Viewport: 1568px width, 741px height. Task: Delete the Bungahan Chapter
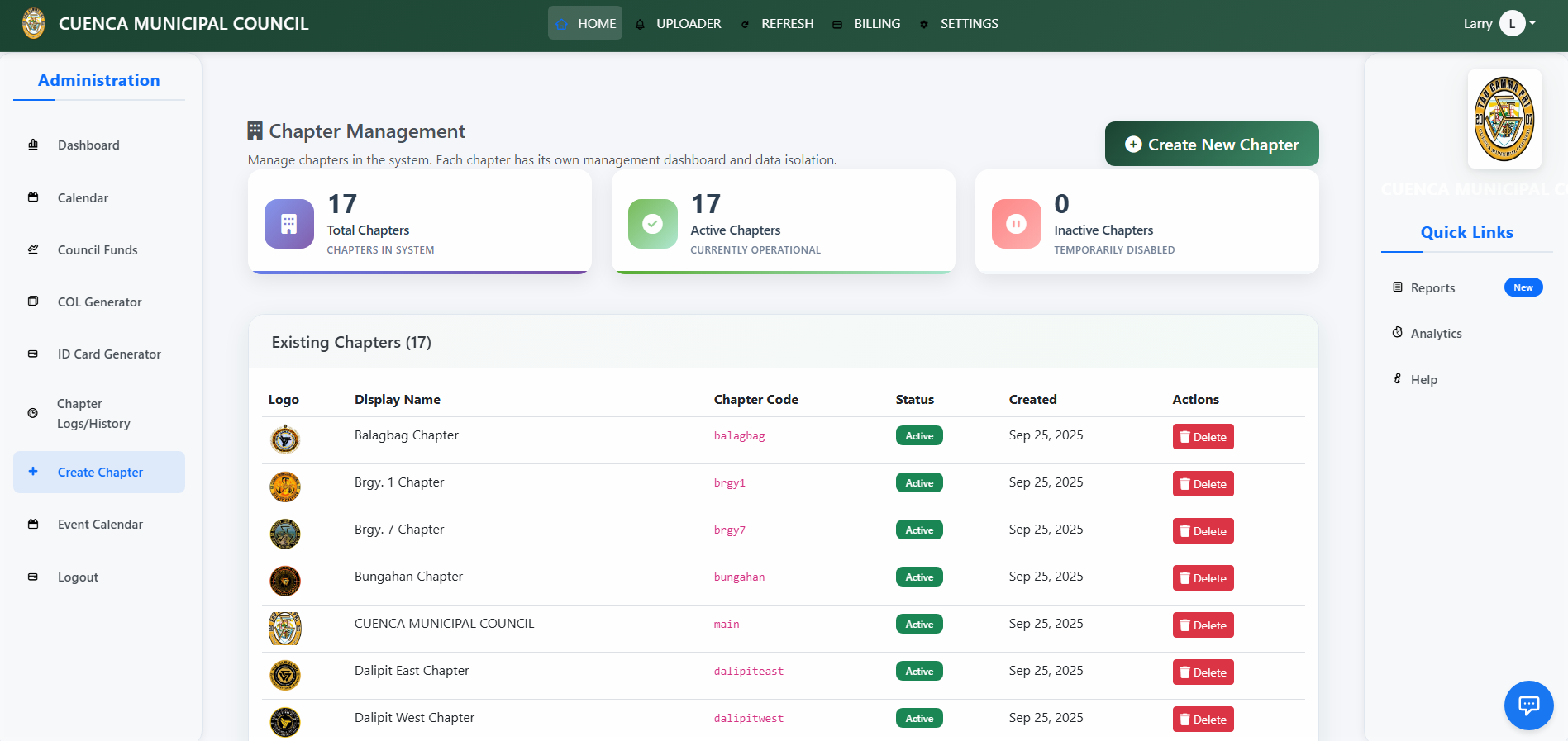(x=1203, y=578)
